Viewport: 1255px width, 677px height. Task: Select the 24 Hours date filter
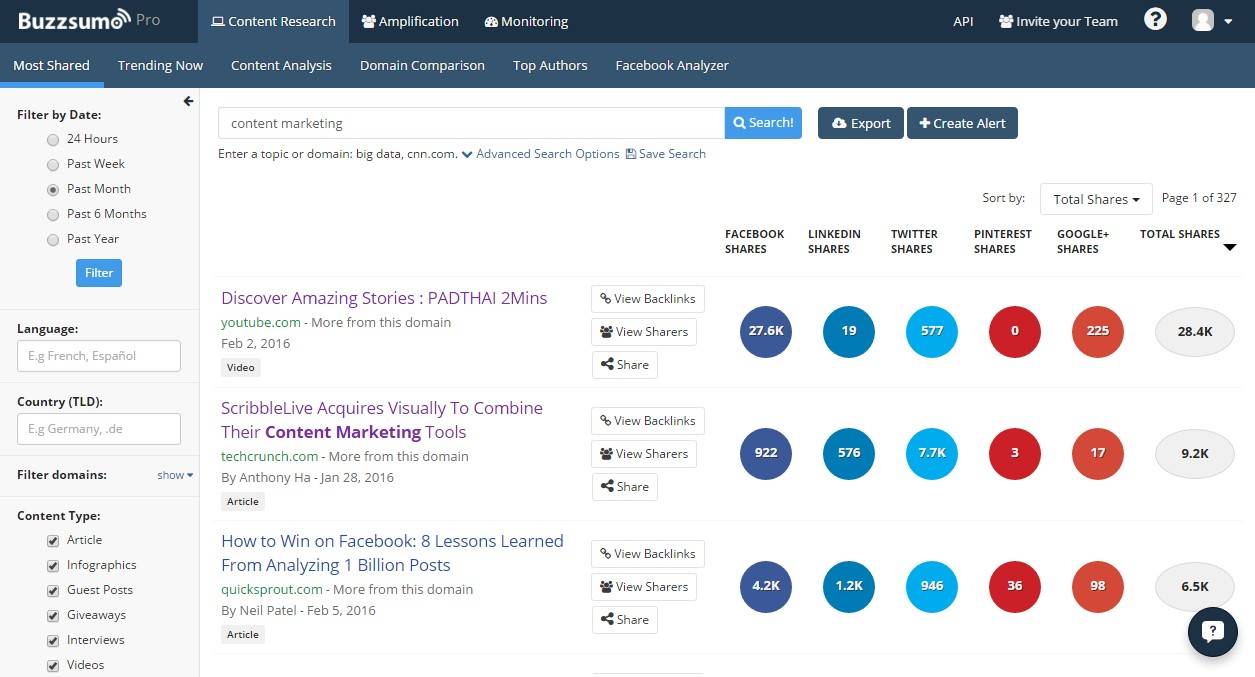[x=53, y=139]
